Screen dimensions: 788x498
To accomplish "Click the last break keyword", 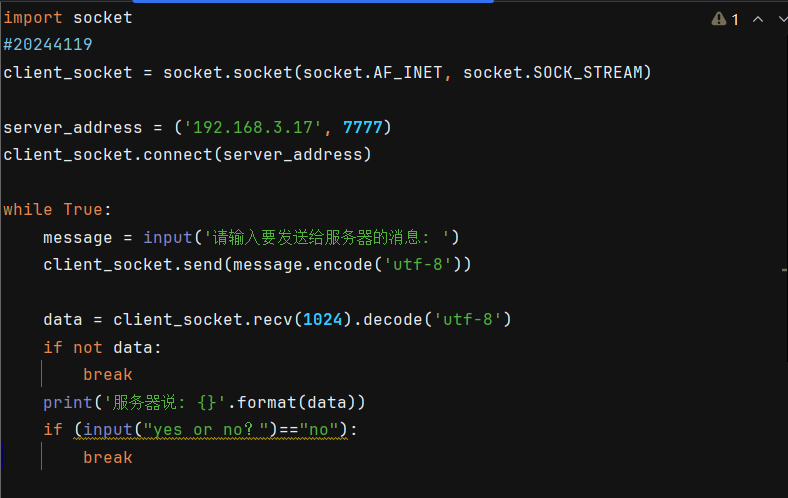I will (x=108, y=457).
